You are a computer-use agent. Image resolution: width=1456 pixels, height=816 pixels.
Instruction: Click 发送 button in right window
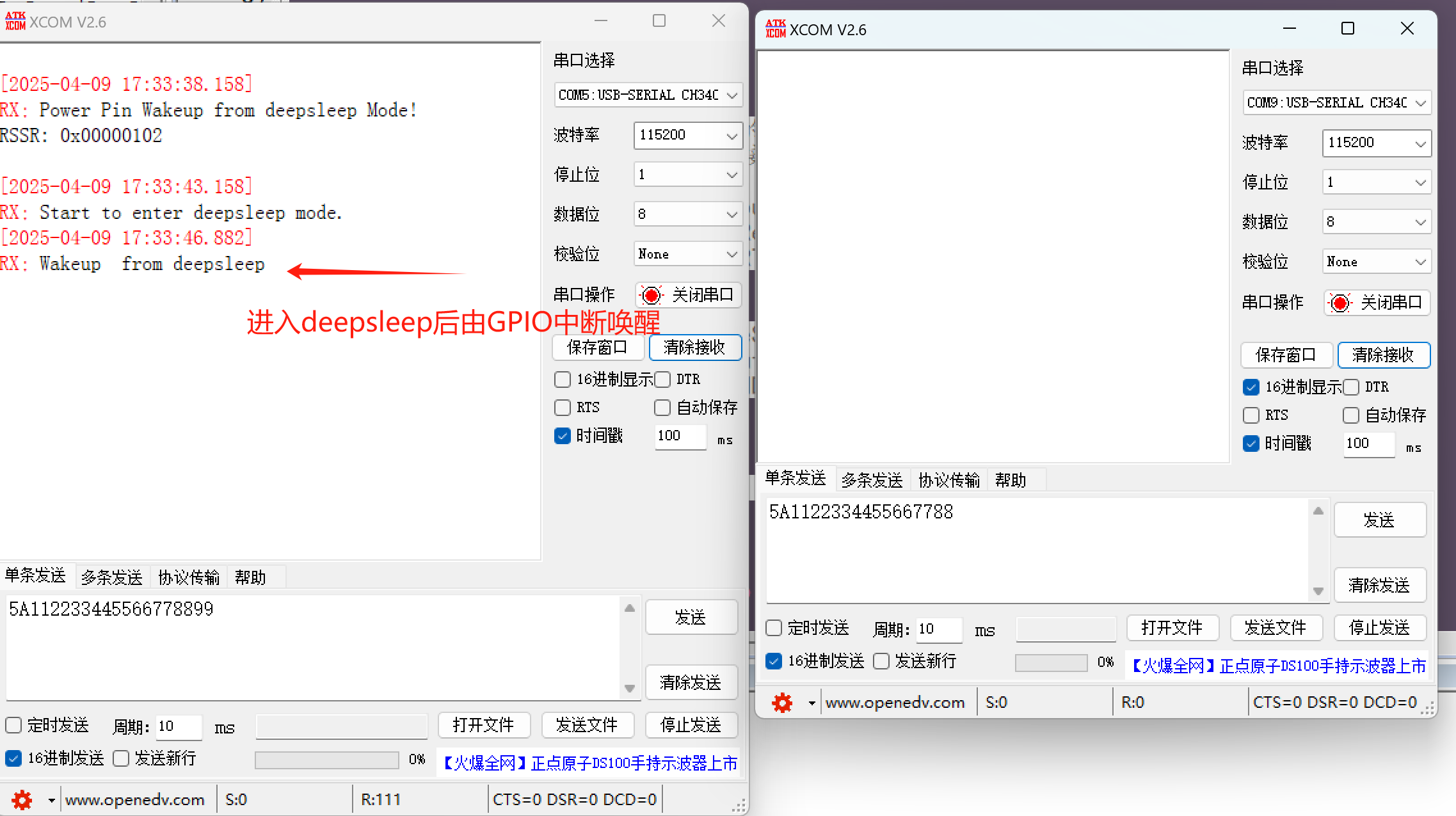point(1380,520)
